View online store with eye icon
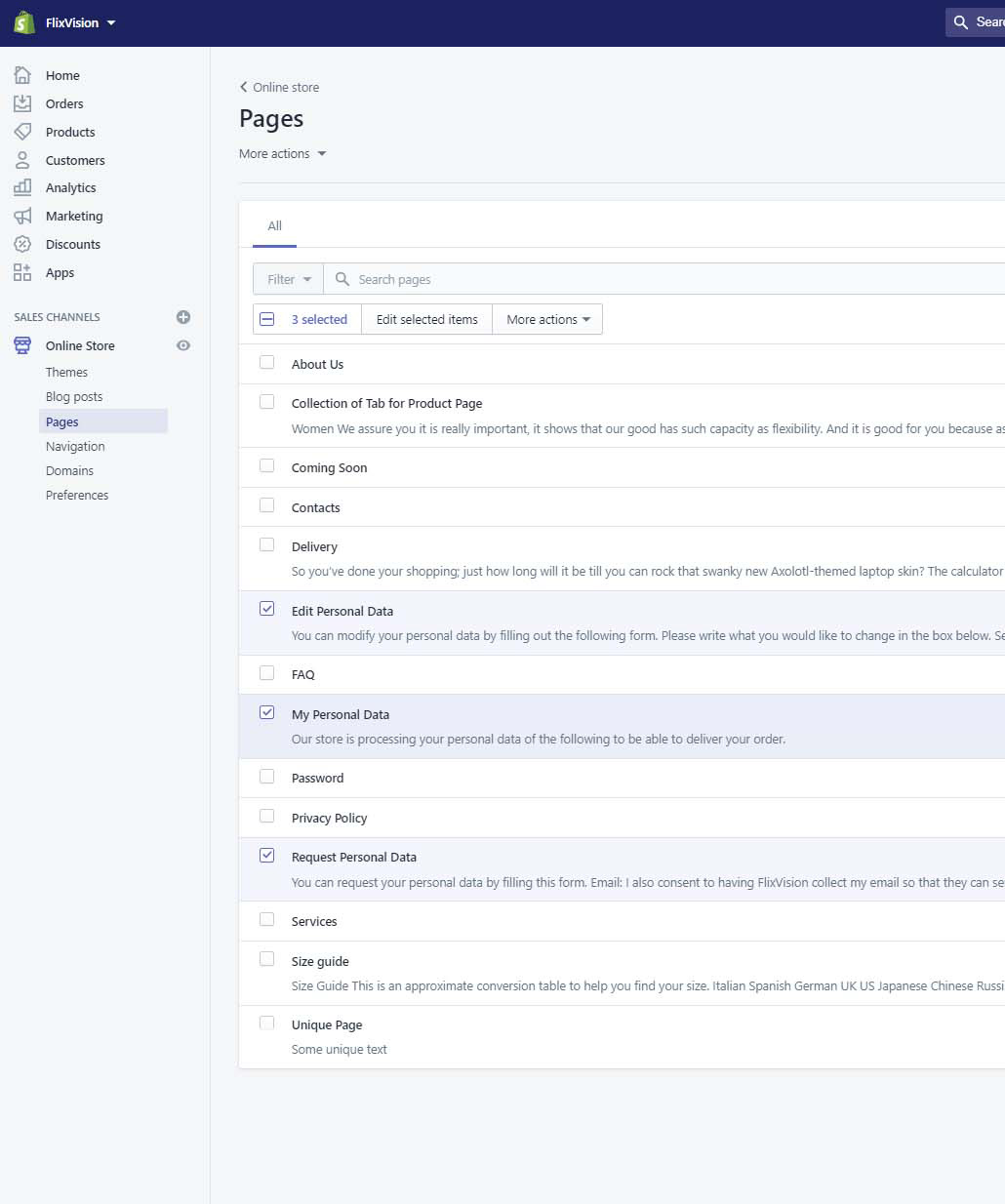Viewport: 1005px width, 1204px height. point(183,345)
